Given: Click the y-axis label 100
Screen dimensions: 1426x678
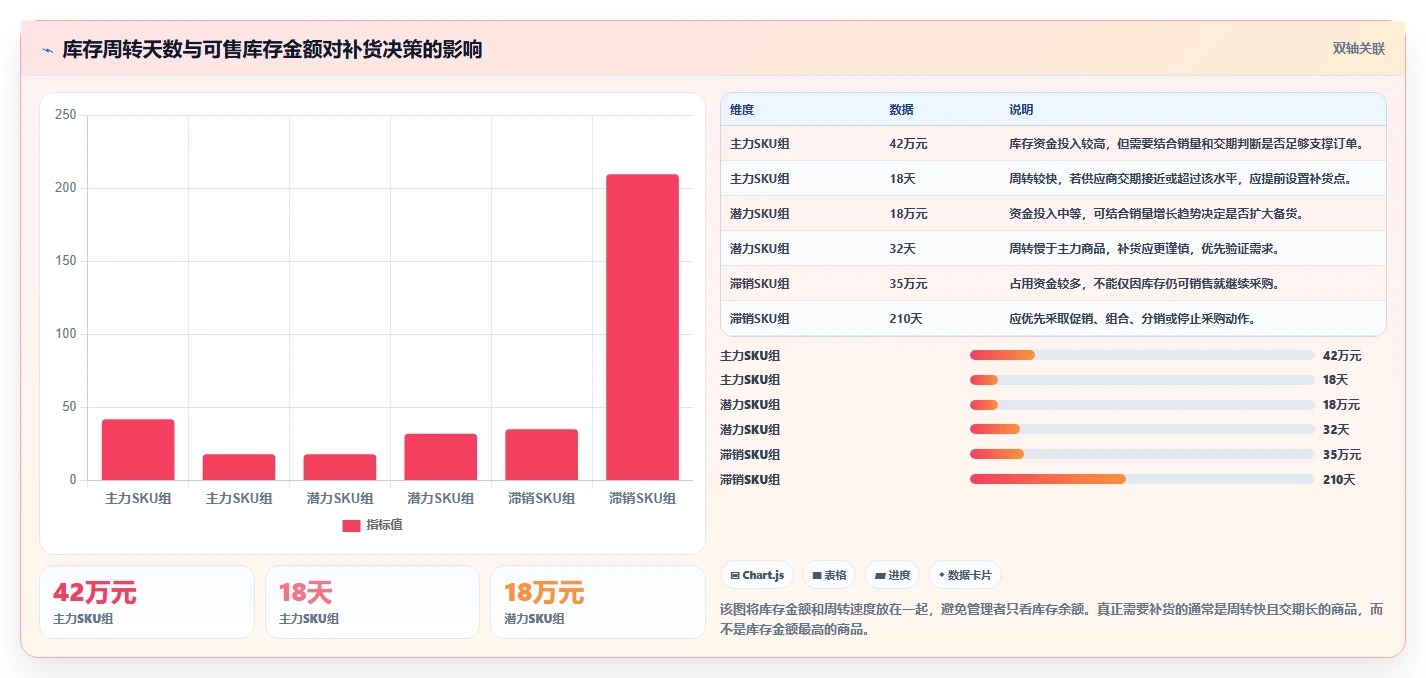Looking at the screenshot, I should pos(66,334).
